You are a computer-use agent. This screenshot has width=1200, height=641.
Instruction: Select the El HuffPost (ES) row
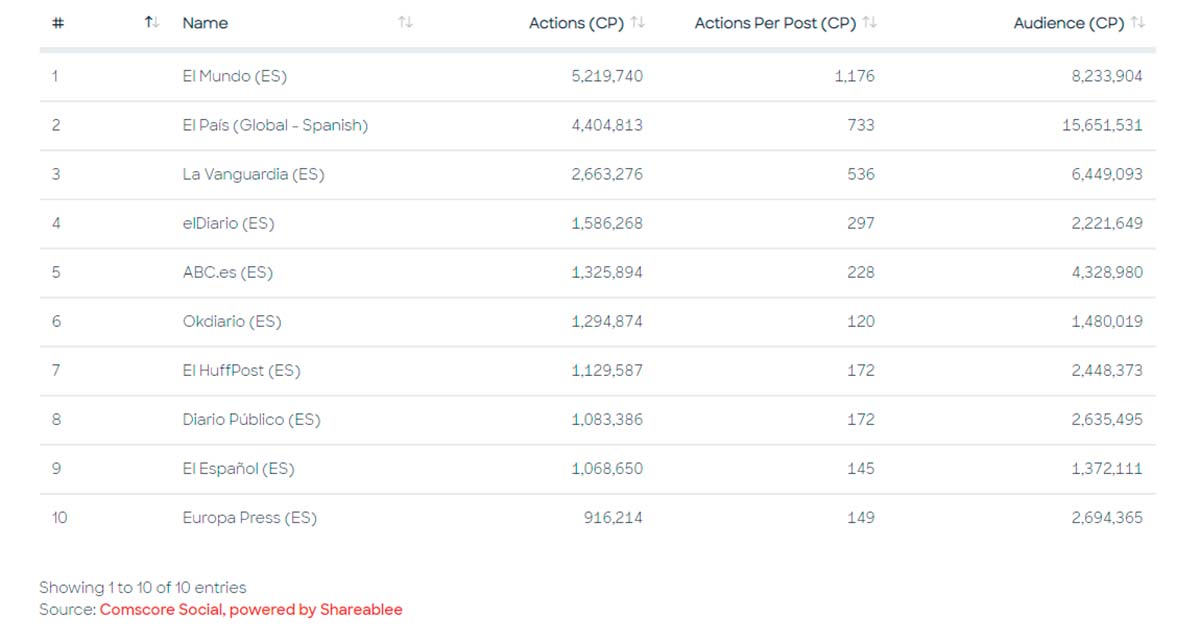241,370
